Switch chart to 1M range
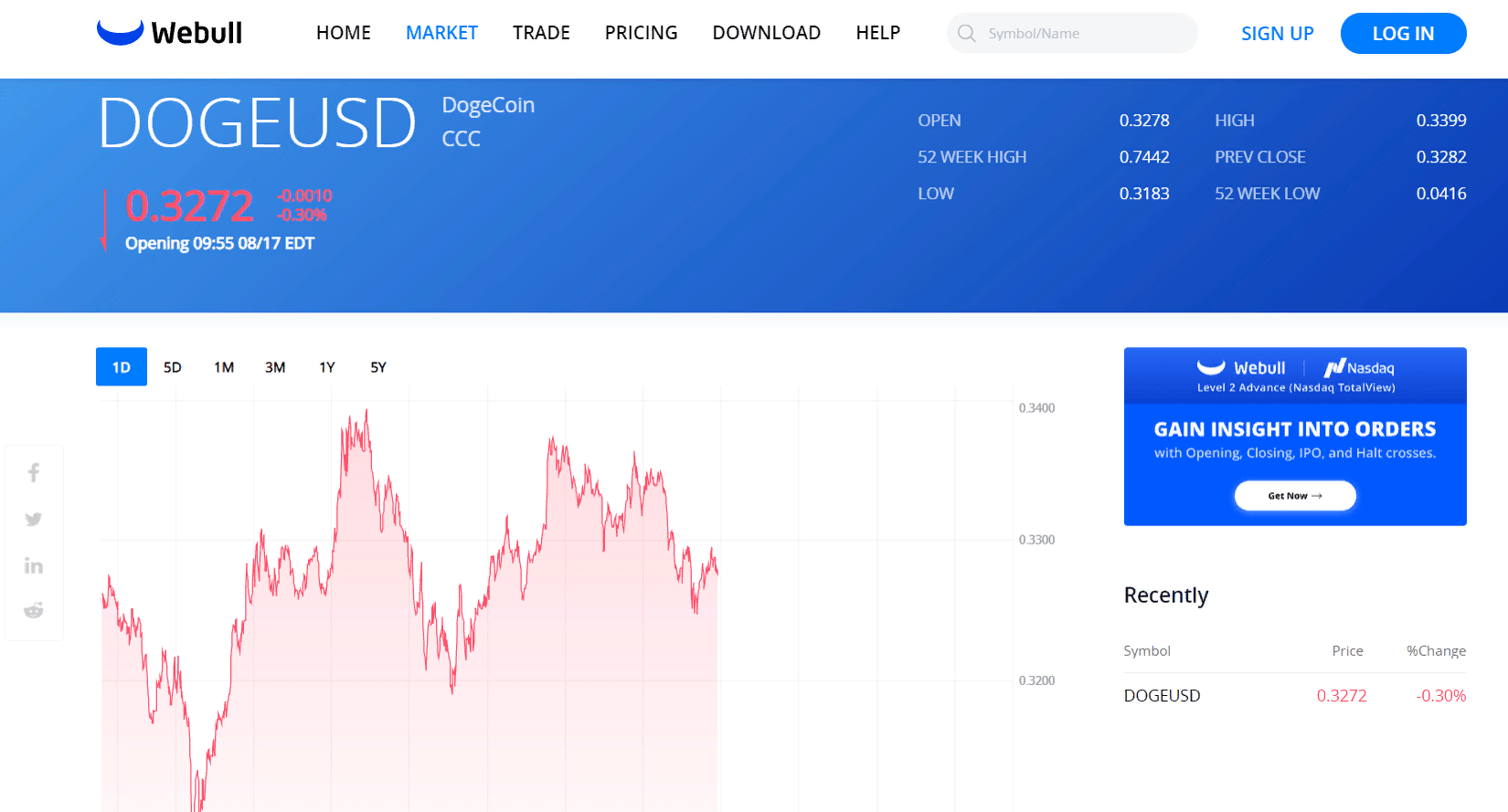The height and width of the screenshot is (812, 1508). point(224,367)
